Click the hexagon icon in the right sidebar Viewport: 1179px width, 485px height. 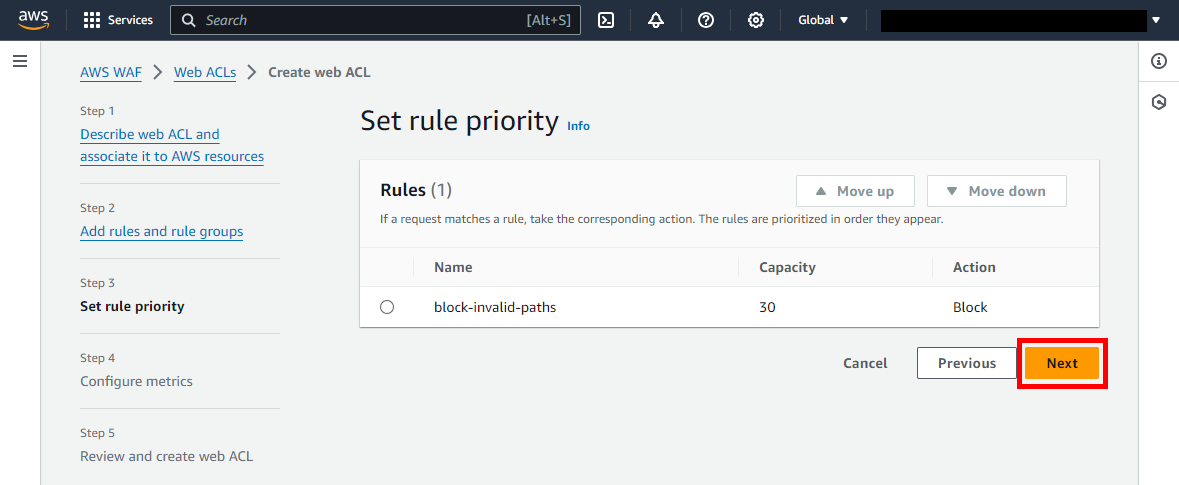pos(1159,102)
